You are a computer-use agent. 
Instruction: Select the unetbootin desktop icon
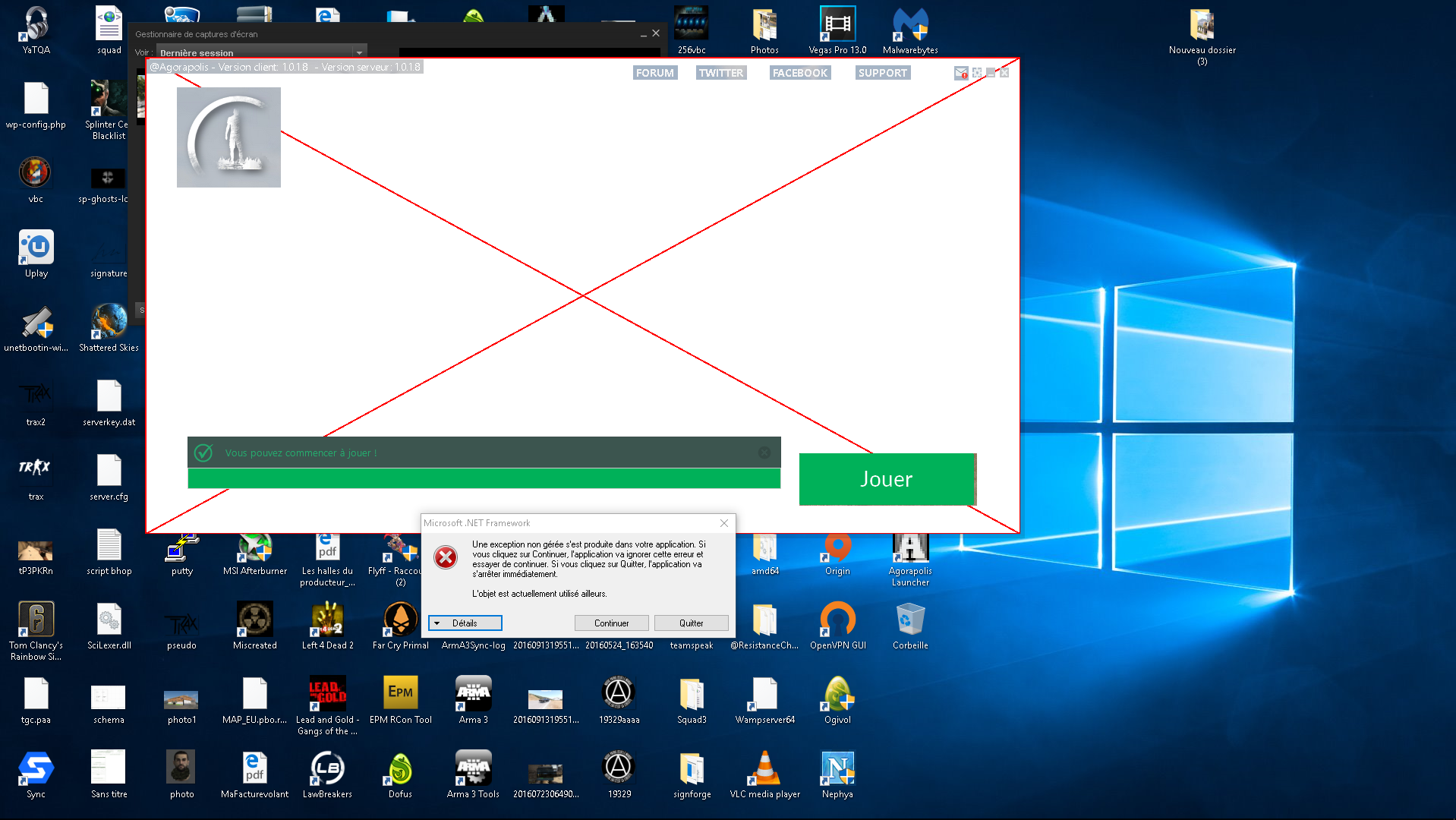(x=36, y=329)
